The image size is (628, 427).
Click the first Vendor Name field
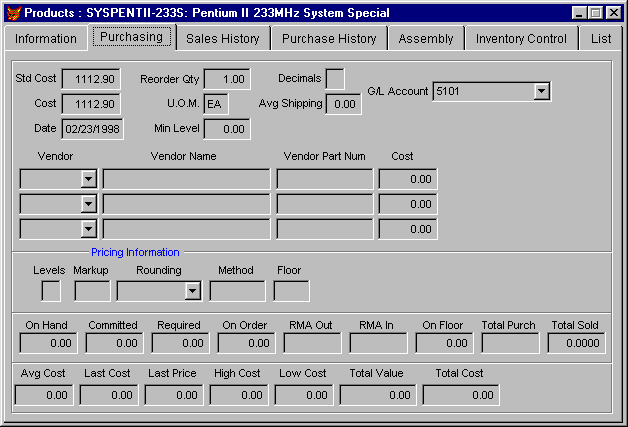coord(186,179)
